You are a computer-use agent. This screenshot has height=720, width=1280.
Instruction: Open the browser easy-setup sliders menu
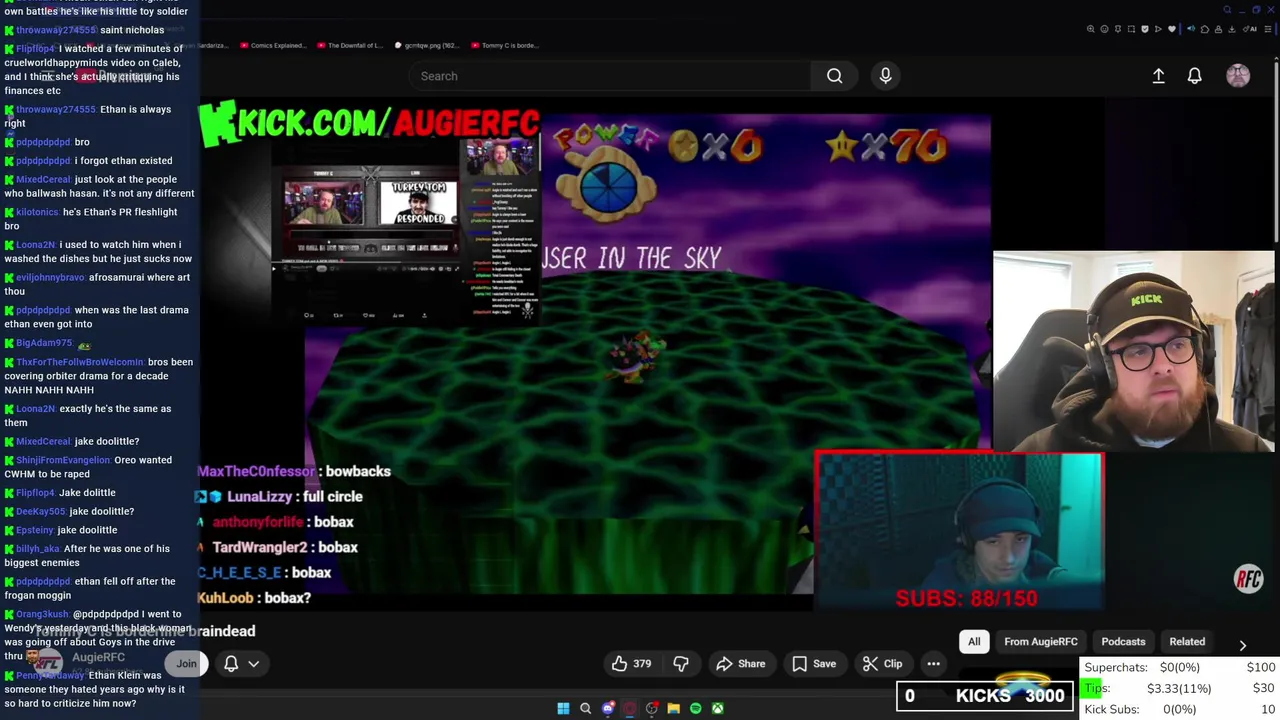[1268, 29]
